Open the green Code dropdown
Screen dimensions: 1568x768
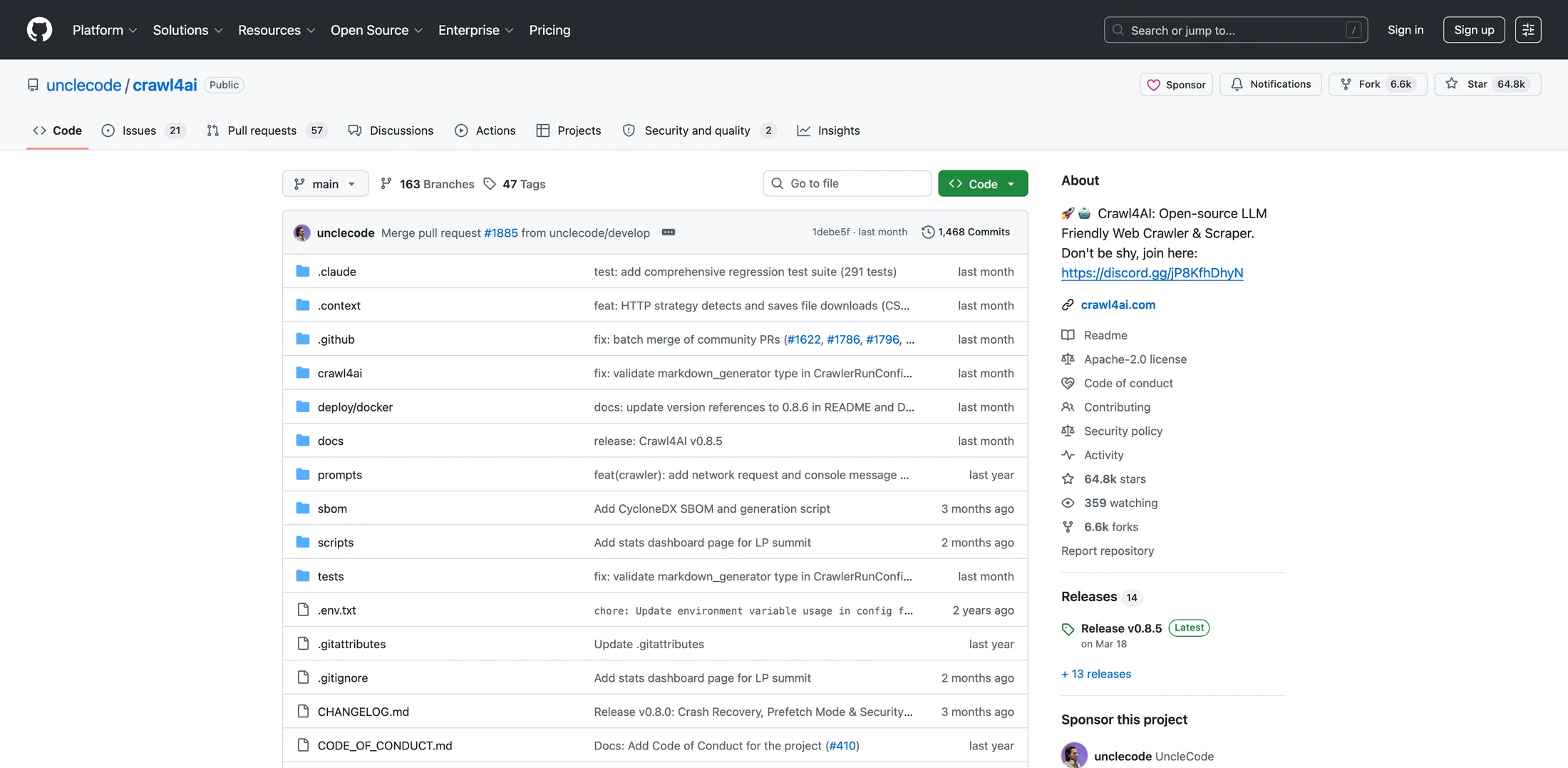983,183
